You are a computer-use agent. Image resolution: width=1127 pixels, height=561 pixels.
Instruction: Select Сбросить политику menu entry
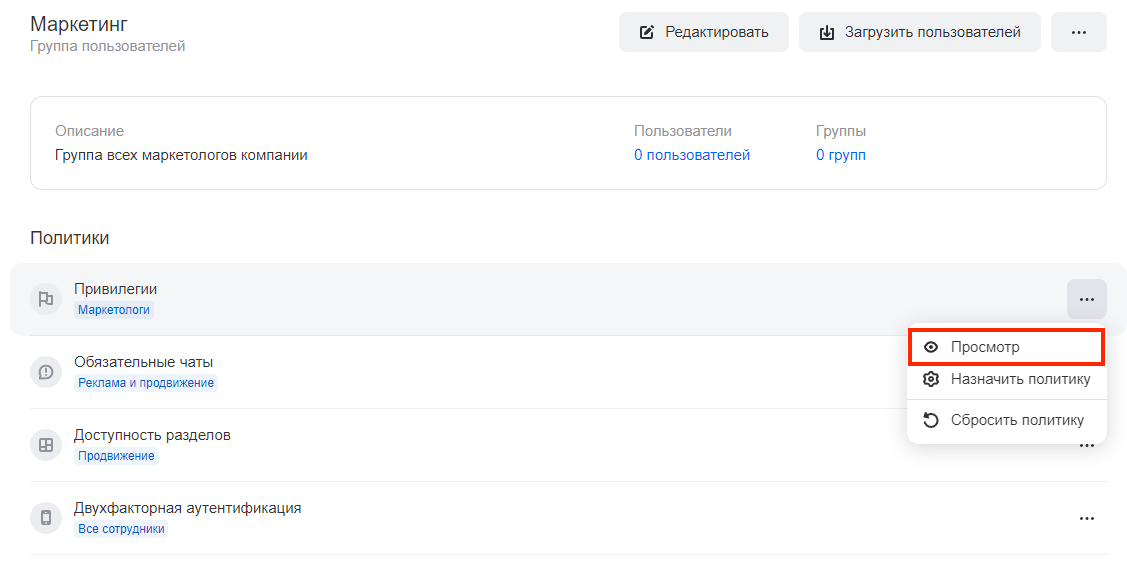coord(1006,420)
